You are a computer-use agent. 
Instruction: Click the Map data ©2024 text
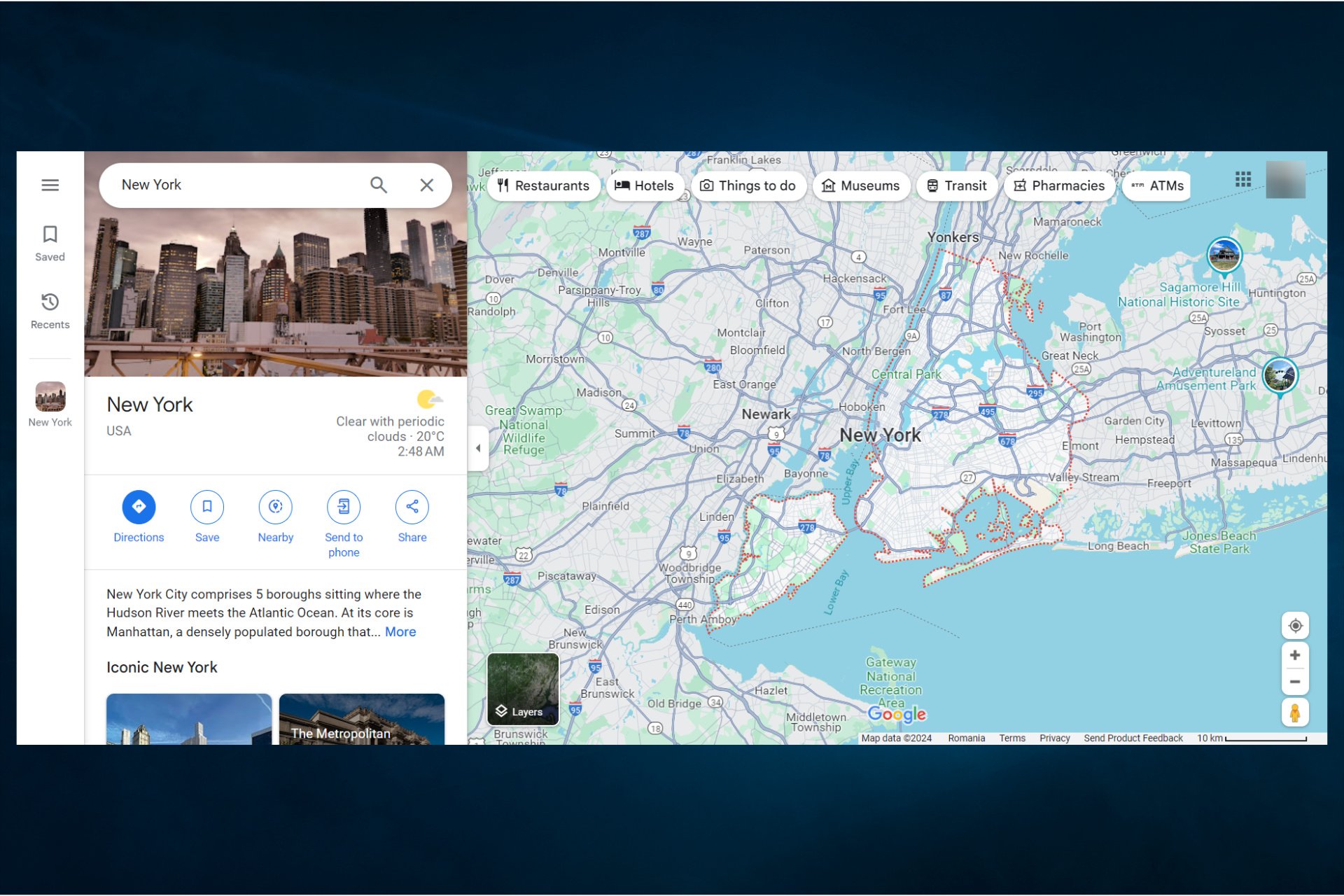pyautogui.click(x=896, y=738)
